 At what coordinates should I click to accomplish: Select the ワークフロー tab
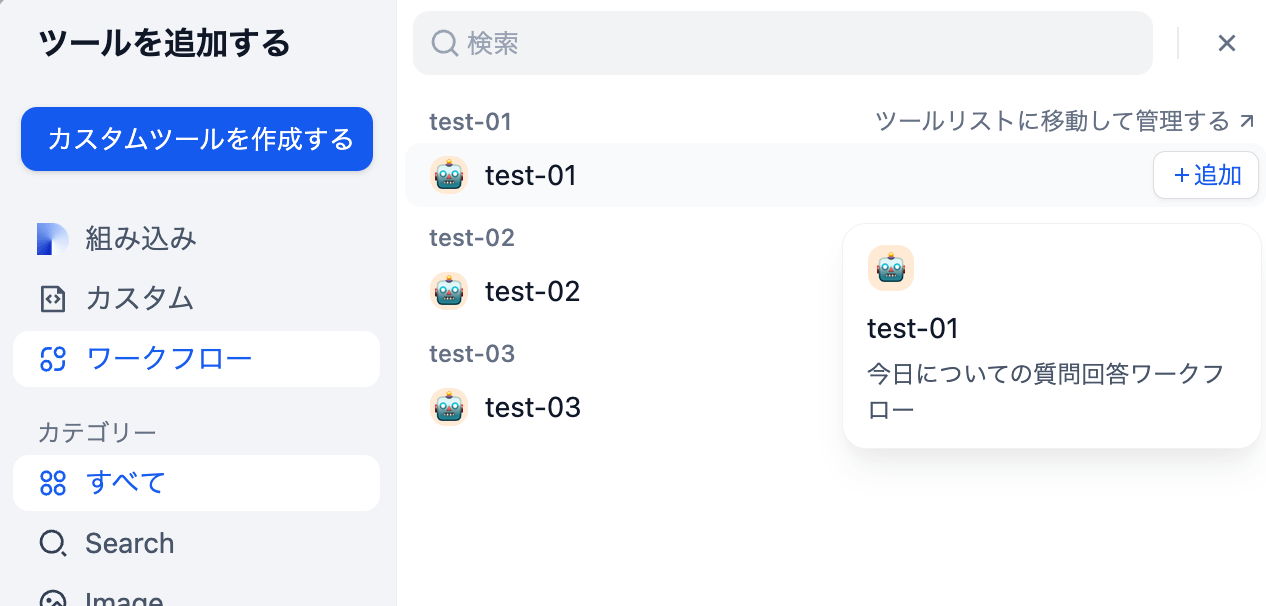pyautogui.click(x=196, y=359)
